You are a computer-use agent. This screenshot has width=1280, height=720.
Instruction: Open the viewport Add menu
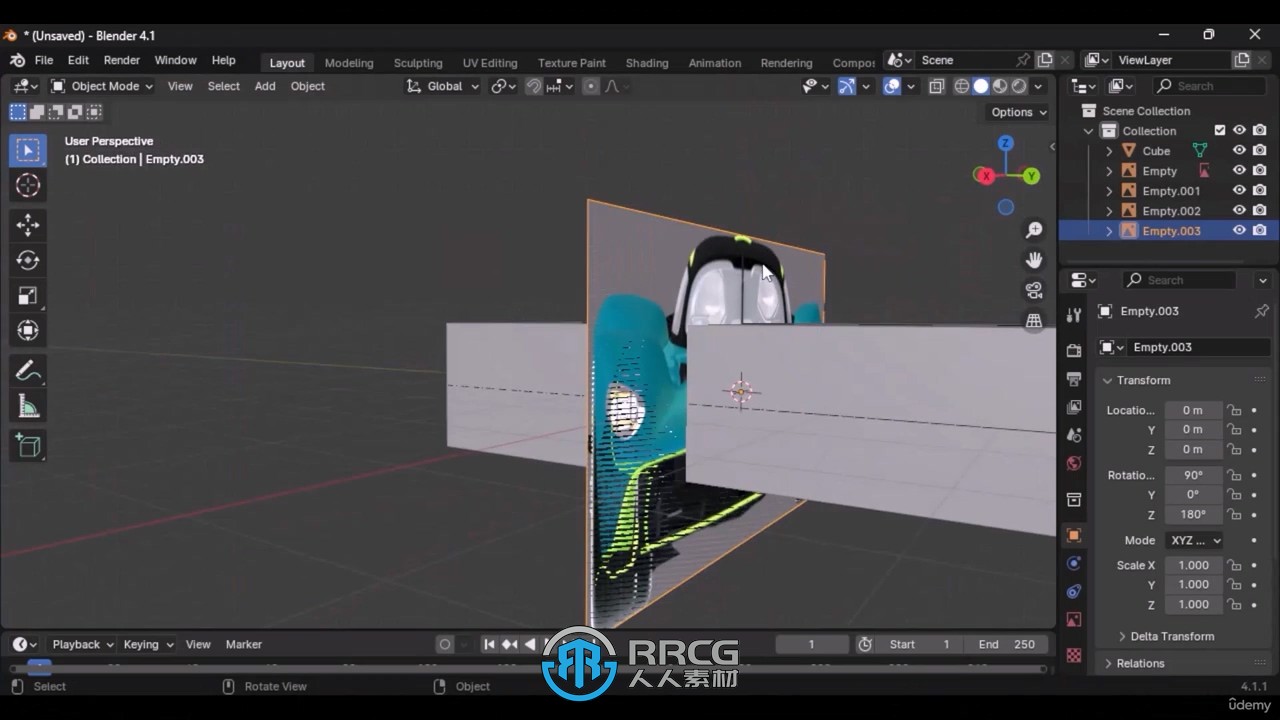pos(265,86)
